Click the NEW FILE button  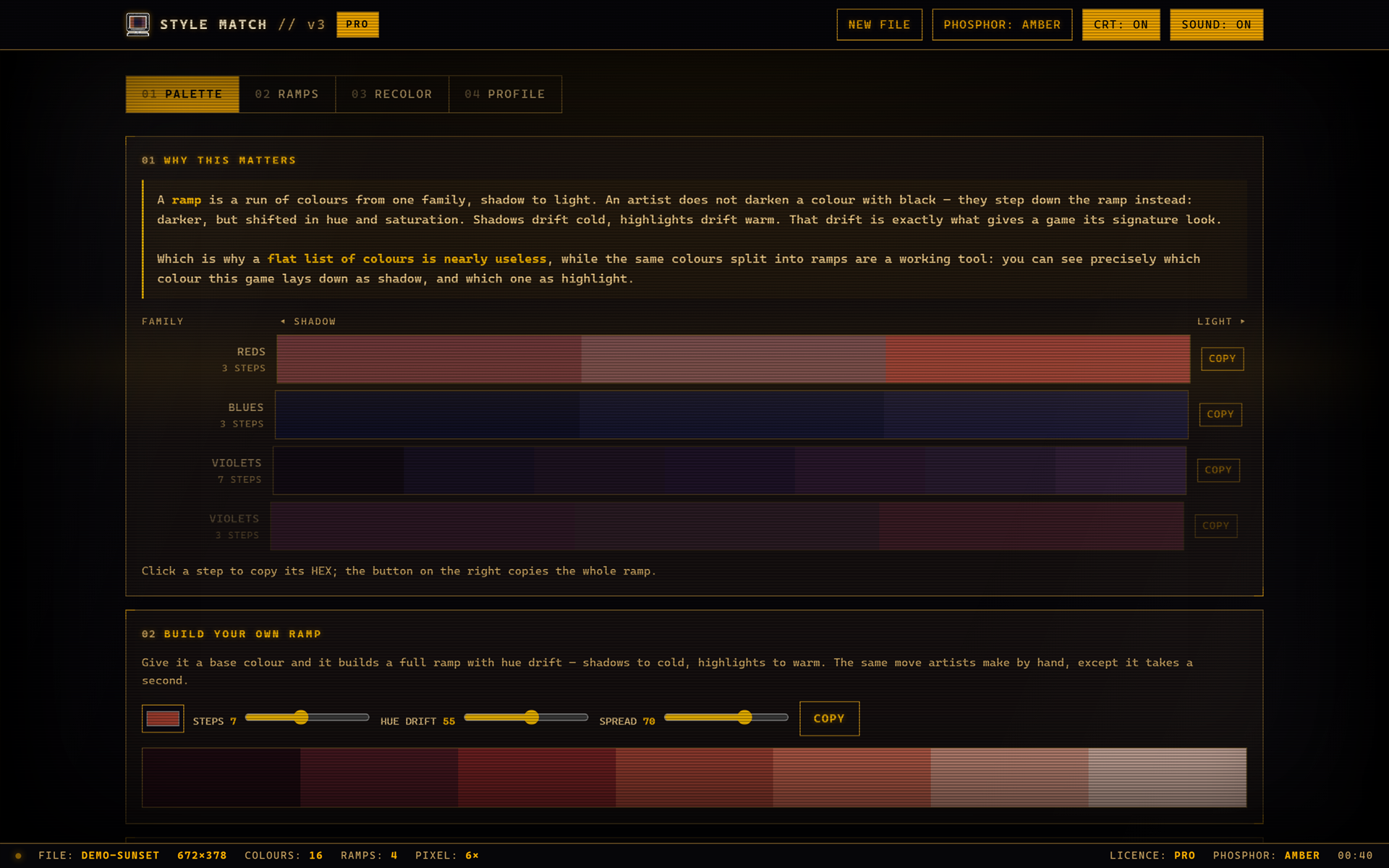[879, 25]
